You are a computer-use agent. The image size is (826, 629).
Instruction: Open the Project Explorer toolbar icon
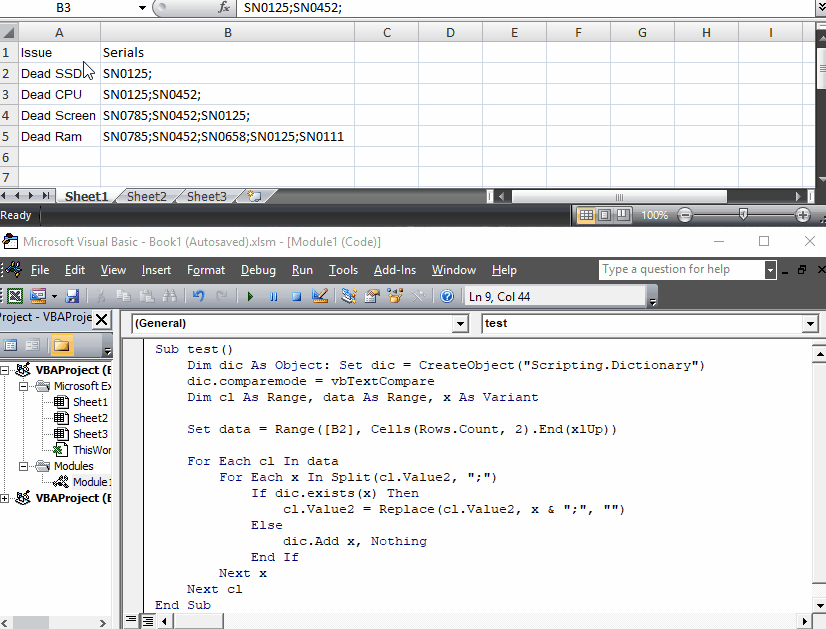click(348, 296)
